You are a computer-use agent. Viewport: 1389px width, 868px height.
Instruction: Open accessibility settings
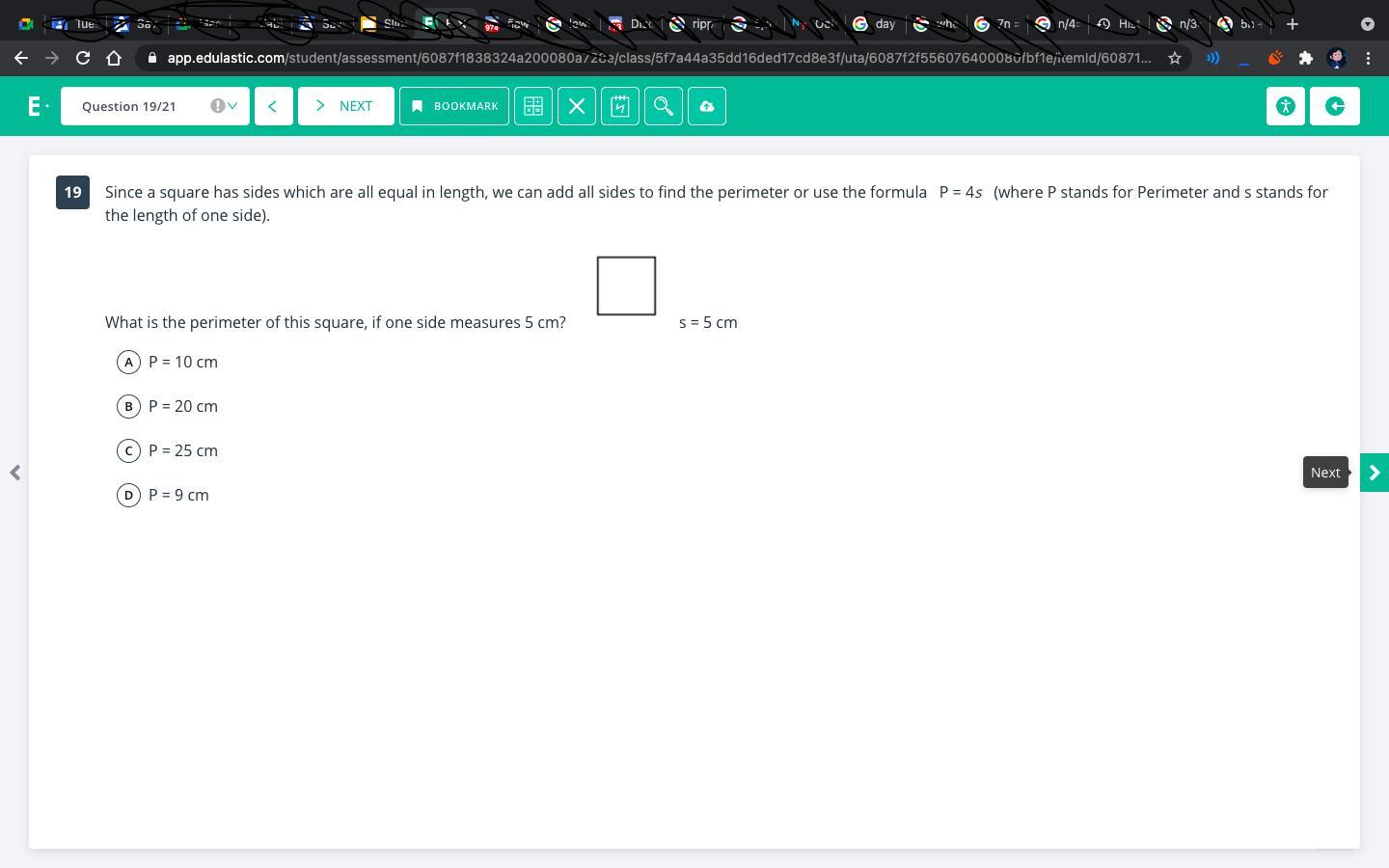pos(1286,106)
